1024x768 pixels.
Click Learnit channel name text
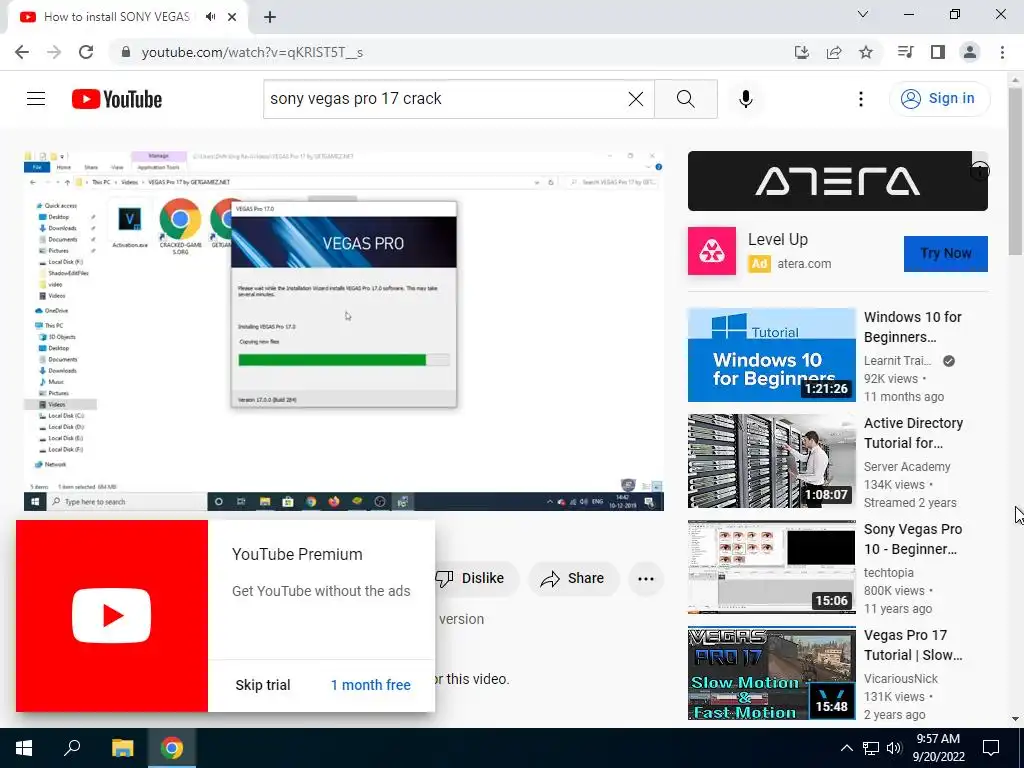[x=897, y=360]
